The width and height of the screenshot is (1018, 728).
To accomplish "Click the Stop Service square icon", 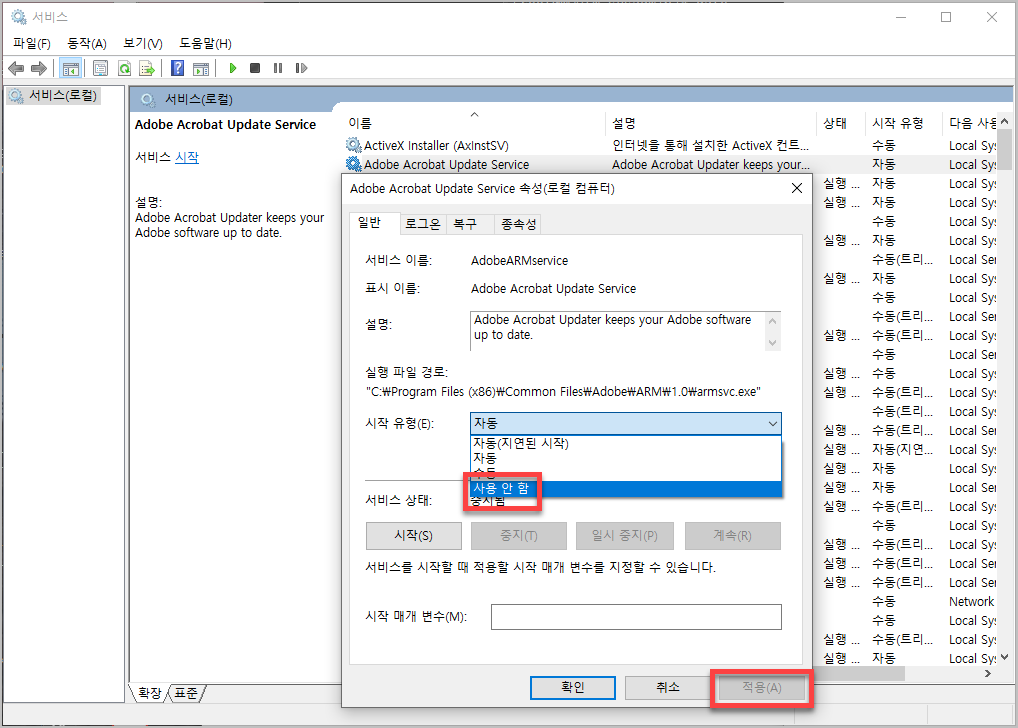I will click(255, 68).
